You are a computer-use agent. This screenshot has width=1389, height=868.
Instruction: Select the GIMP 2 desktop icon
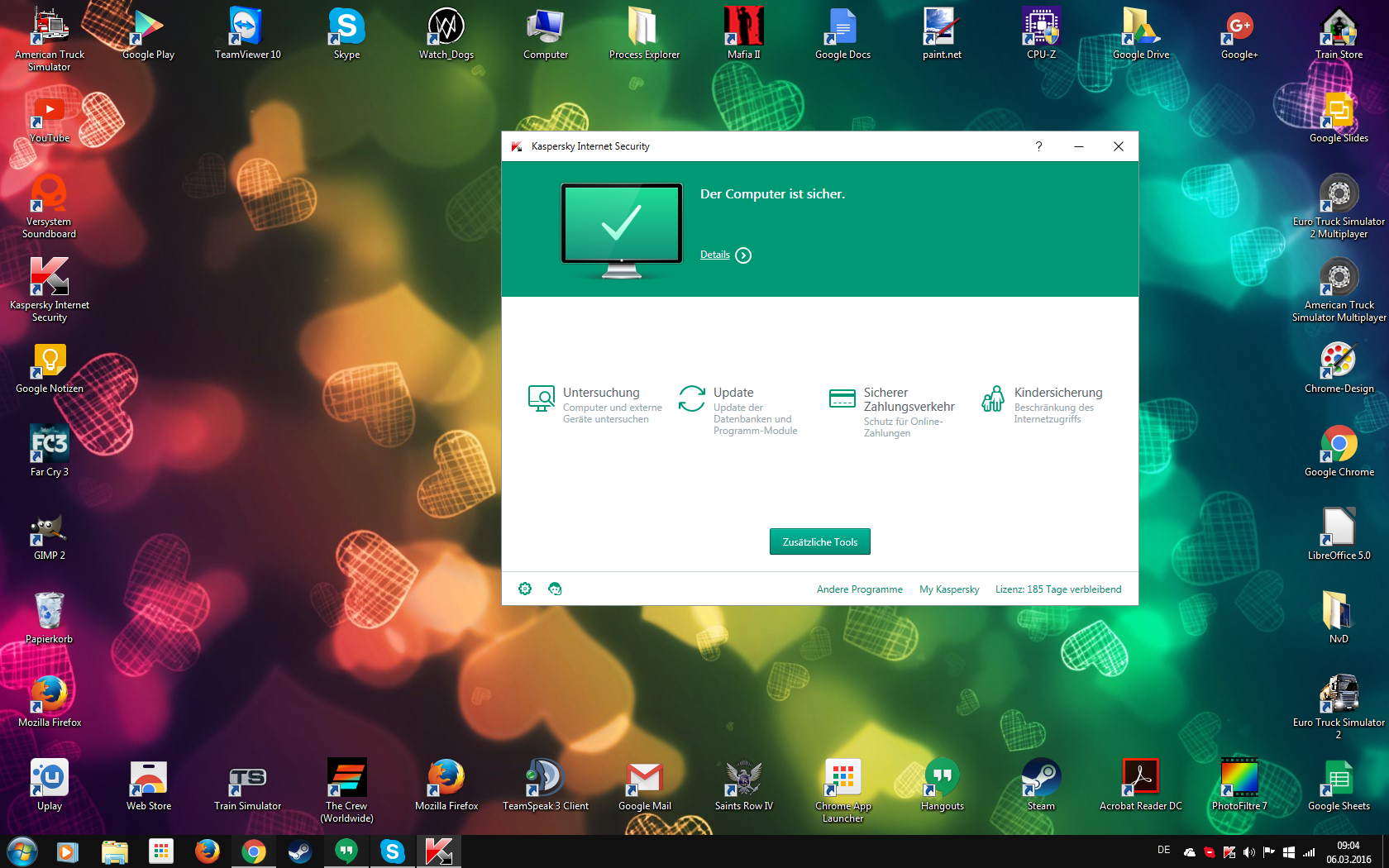50,534
